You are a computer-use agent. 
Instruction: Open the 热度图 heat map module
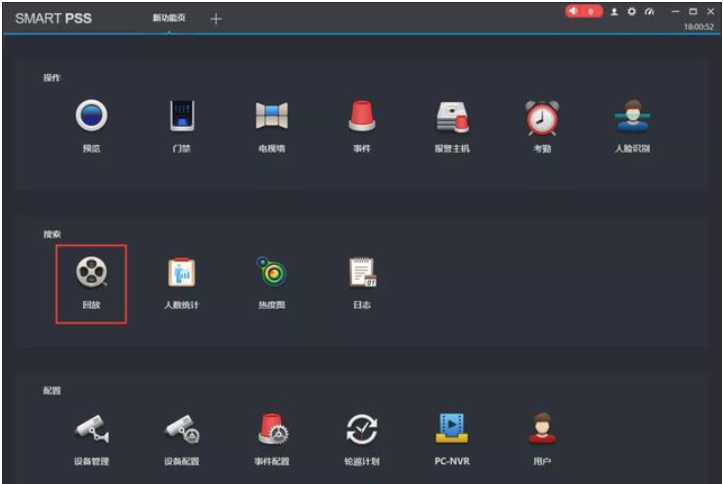pyautogui.click(x=271, y=273)
